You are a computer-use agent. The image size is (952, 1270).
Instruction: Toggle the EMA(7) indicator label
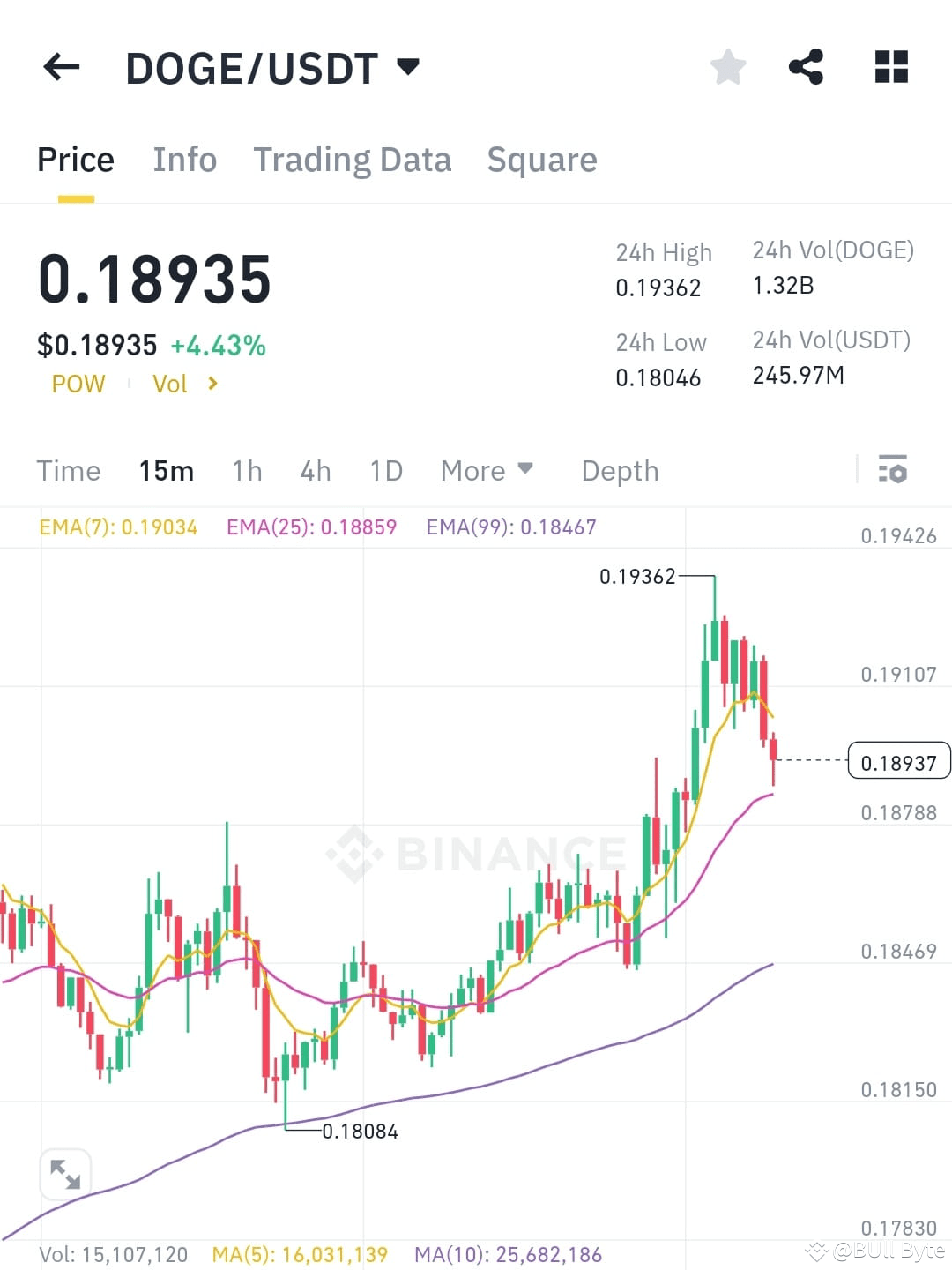[x=118, y=527]
